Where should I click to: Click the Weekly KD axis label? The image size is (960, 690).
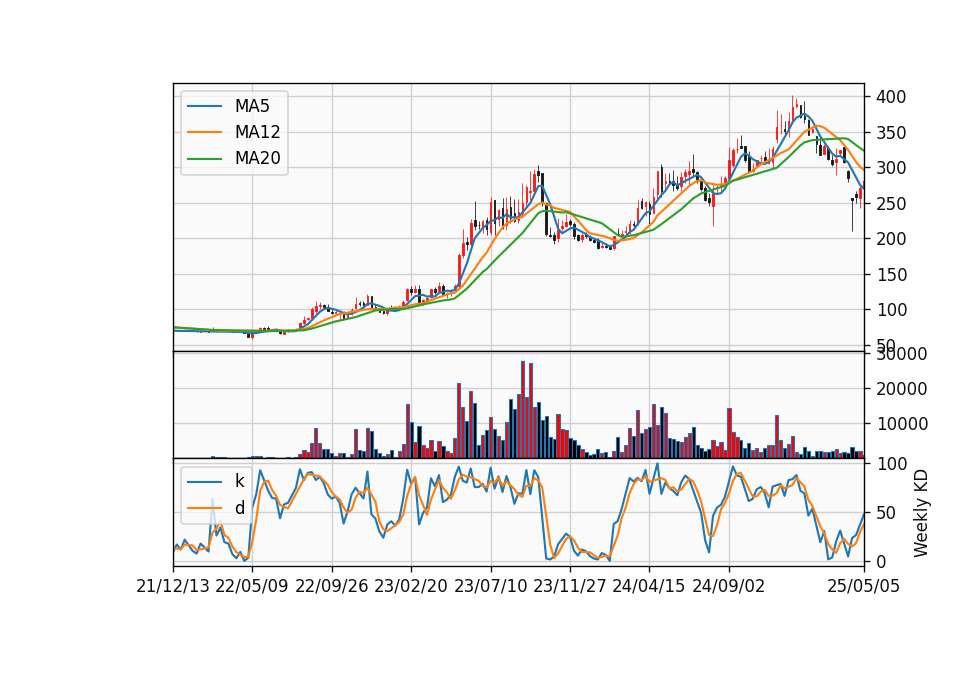pyautogui.click(x=921, y=514)
